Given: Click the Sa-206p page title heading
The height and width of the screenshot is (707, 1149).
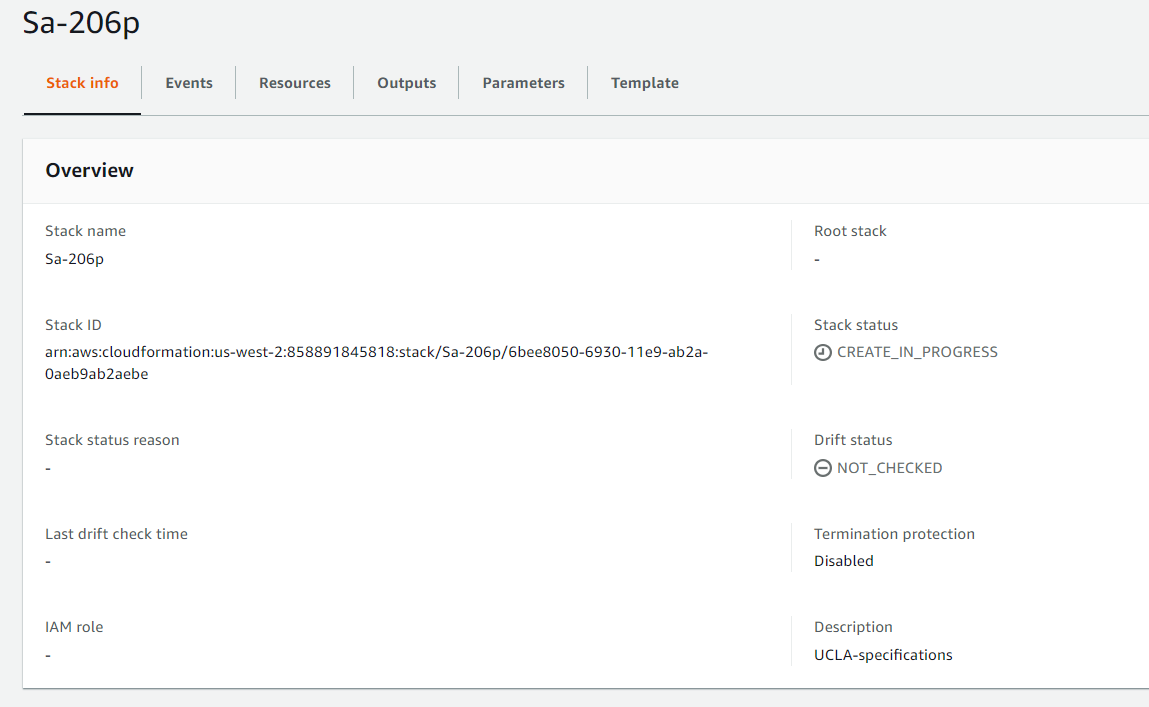Looking at the screenshot, I should [x=82, y=24].
